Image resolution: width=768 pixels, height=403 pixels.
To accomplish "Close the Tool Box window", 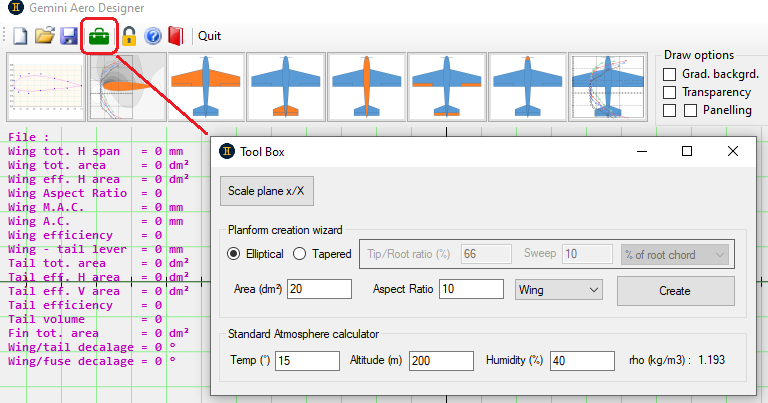I will [733, 151].
